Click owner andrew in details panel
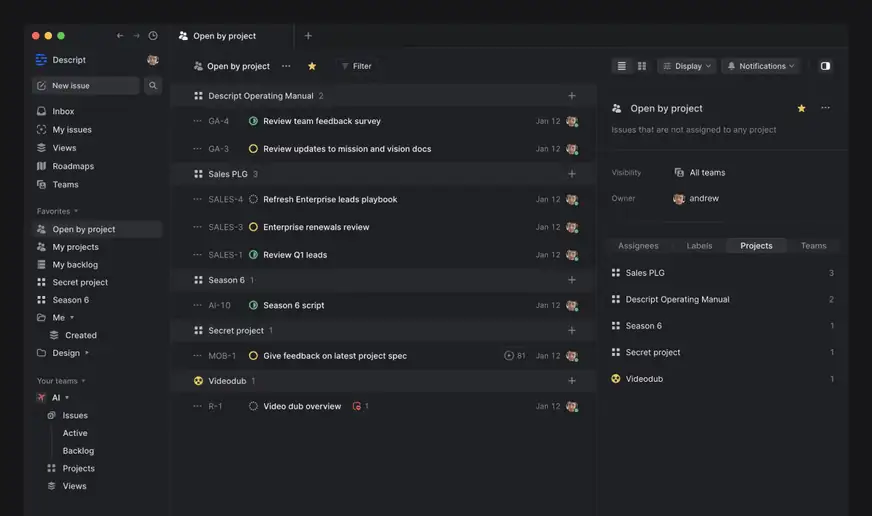The height and width of the screenshot is (516, 872). [x=696, y=199]
